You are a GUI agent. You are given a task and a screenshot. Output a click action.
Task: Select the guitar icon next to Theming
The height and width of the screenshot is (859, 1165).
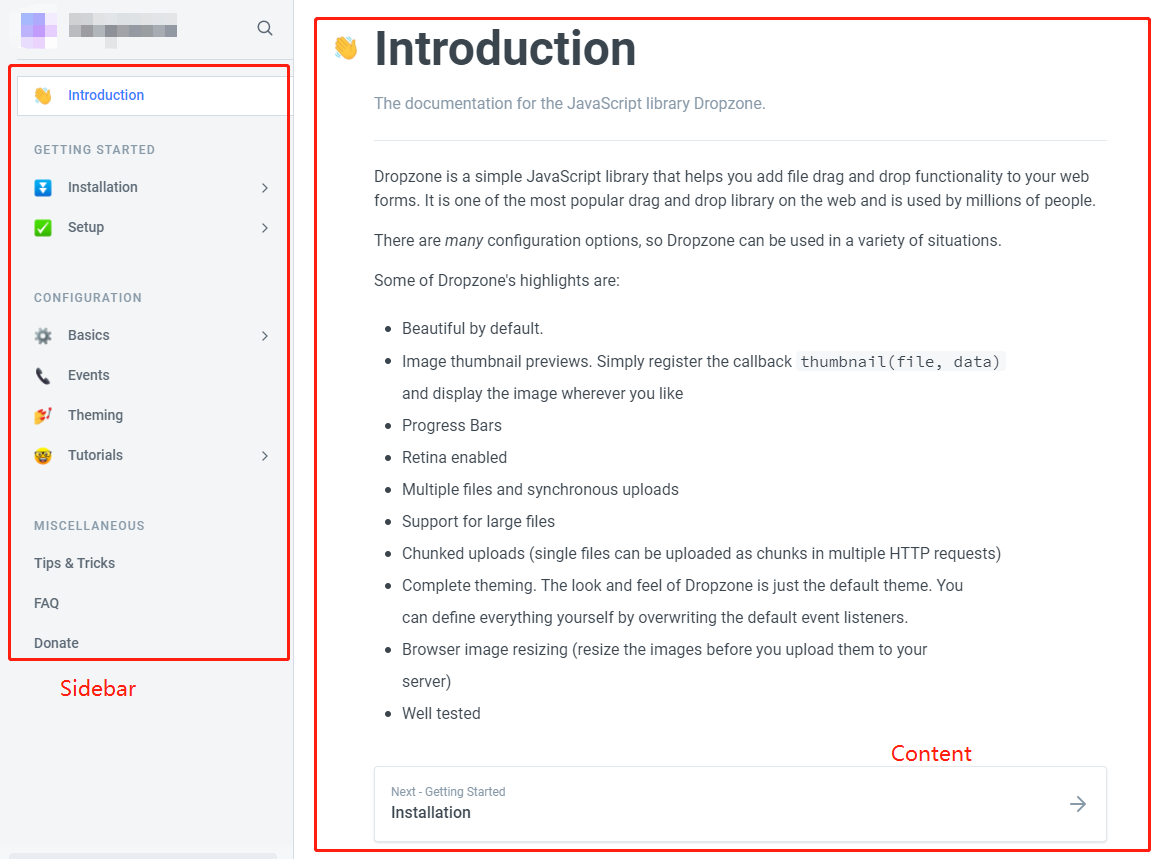[42, 415]
